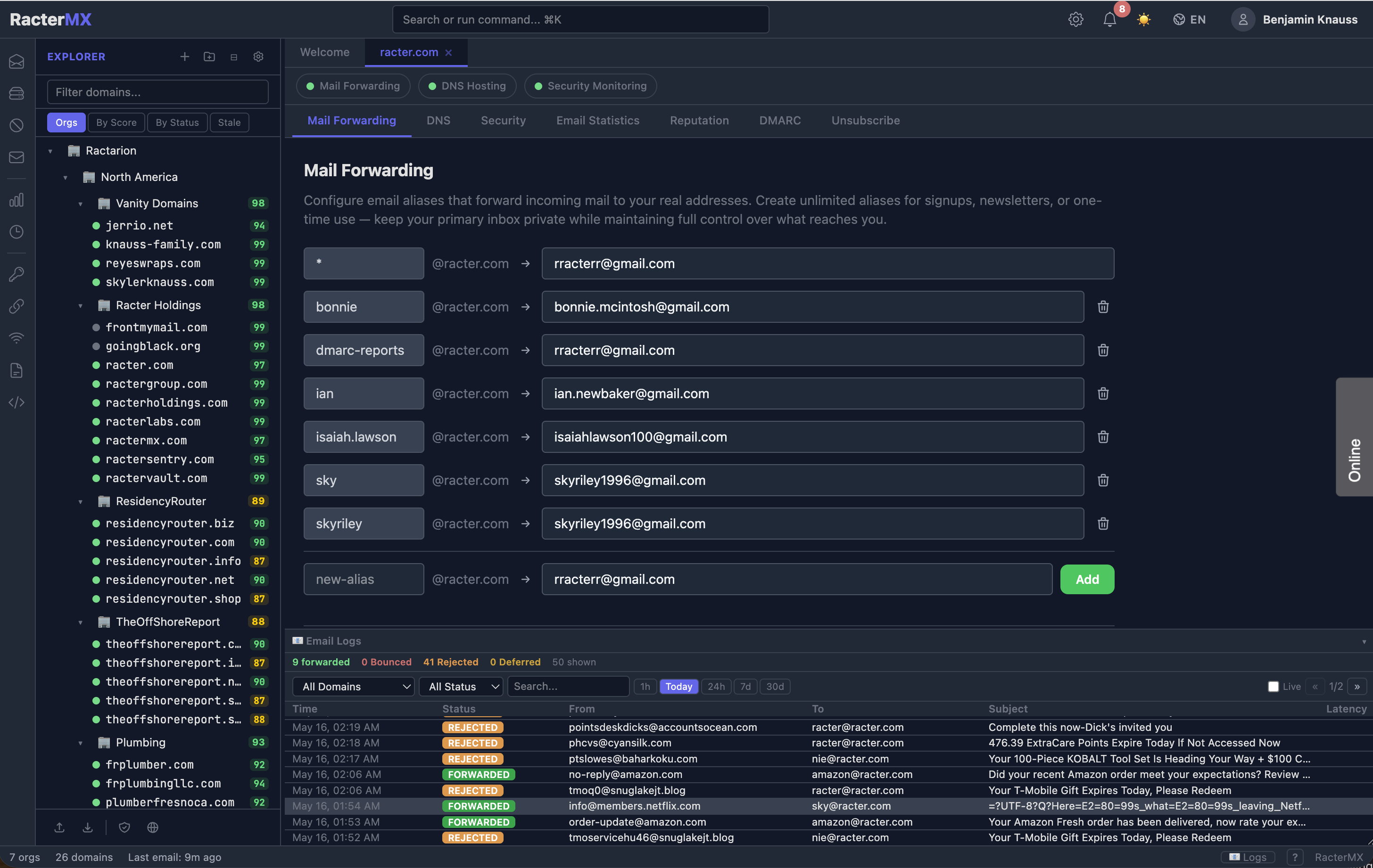Viewport: 1373px width, 868px height.
Task: Click the green Add alias button
Action: click(x=1087, y=579)
